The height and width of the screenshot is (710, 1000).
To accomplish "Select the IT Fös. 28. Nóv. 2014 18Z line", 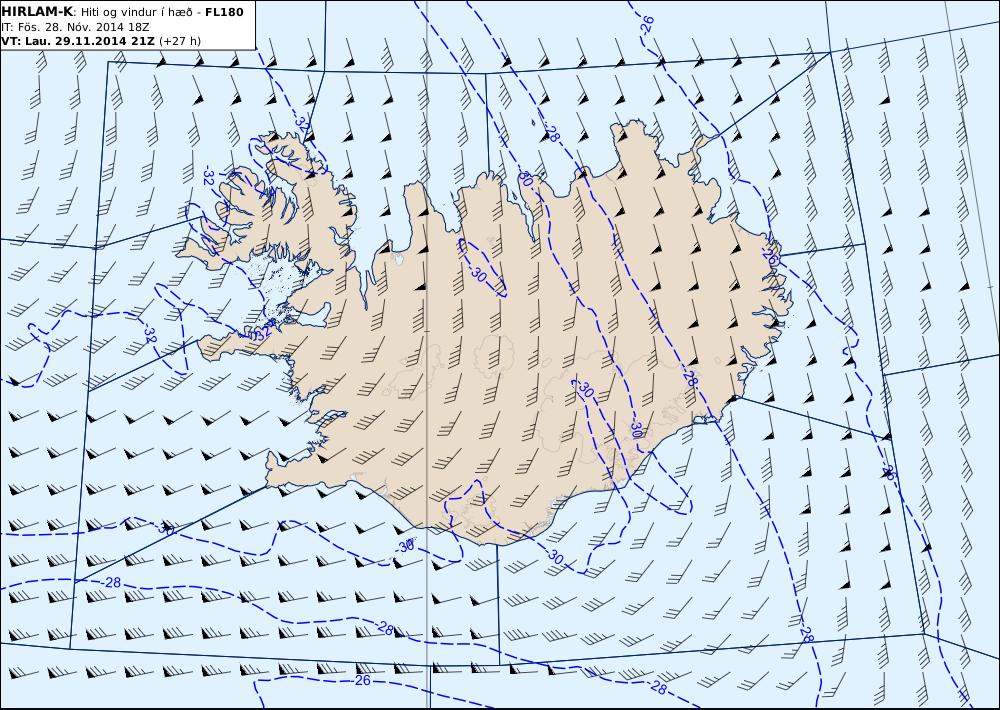I will coord(75,27).
